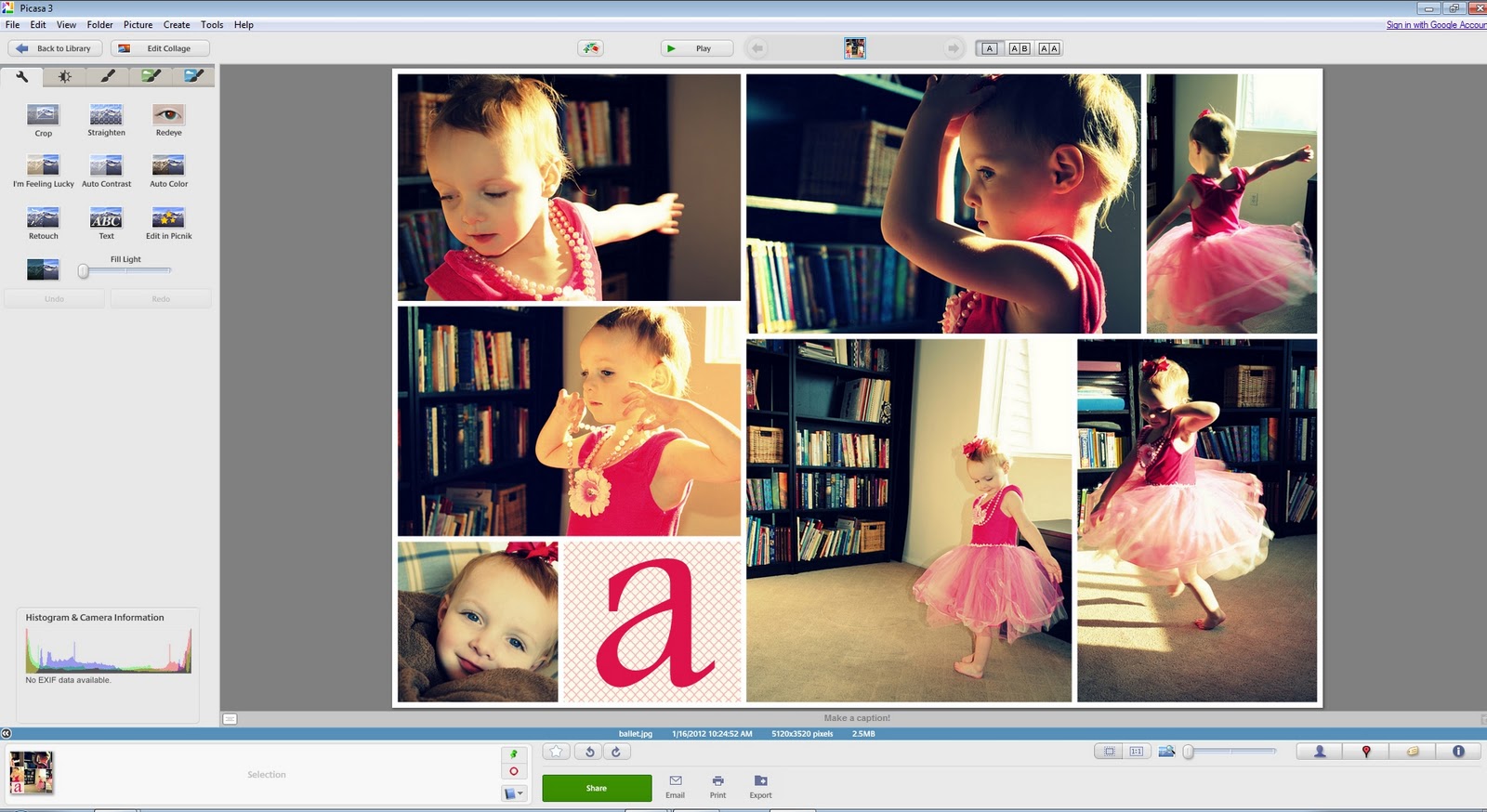The image size is (1487, 812).
Task: Switch to the Tuning tab with sun icon
Action: pos(64,76)
